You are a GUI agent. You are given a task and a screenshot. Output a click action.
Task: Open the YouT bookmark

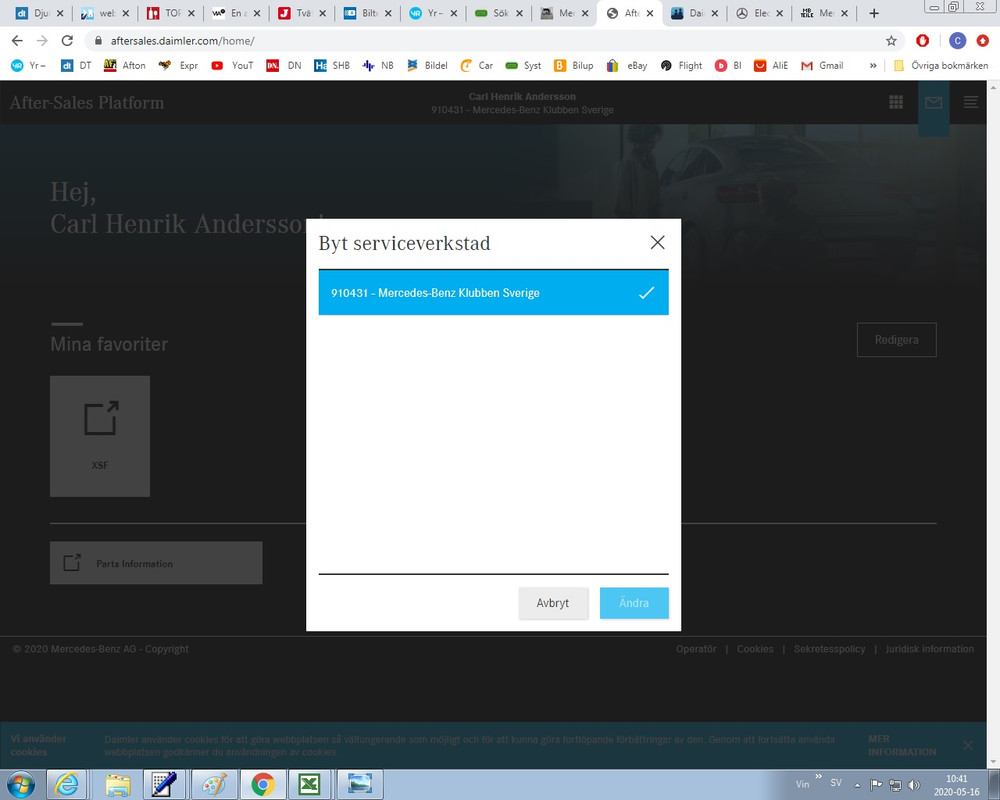(232, 65)
